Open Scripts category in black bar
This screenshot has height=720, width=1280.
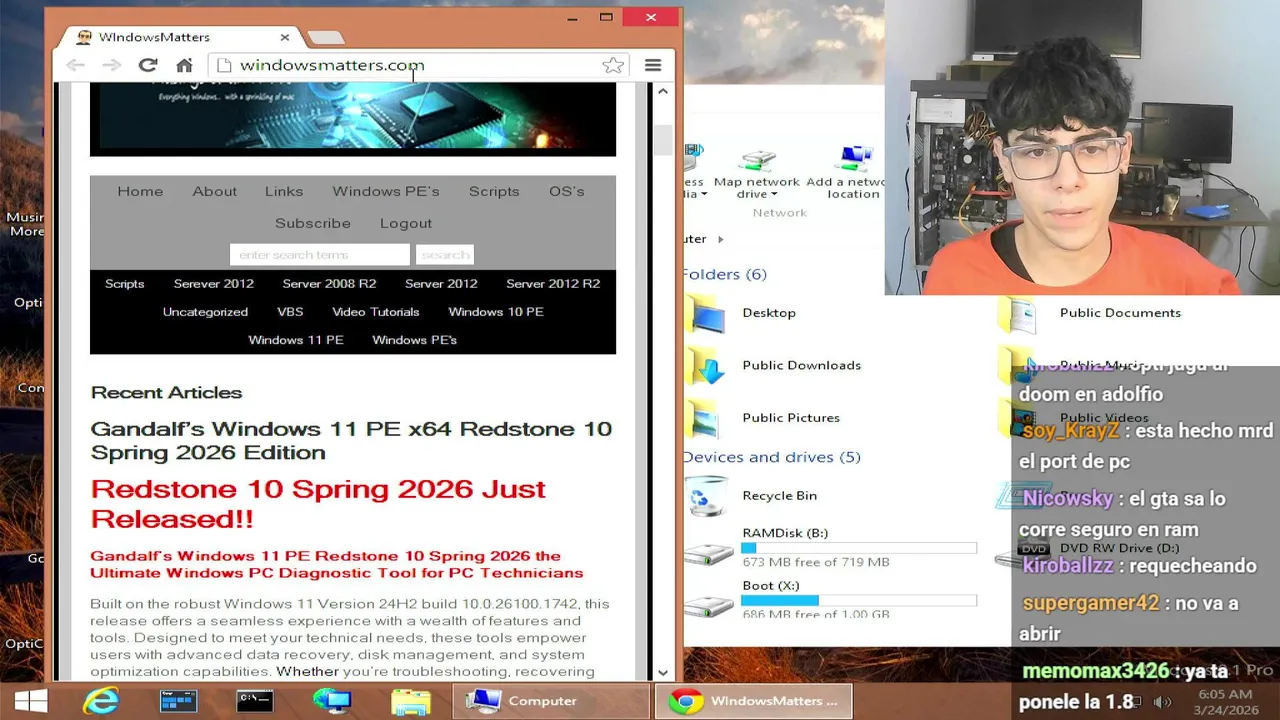point(125,284)
